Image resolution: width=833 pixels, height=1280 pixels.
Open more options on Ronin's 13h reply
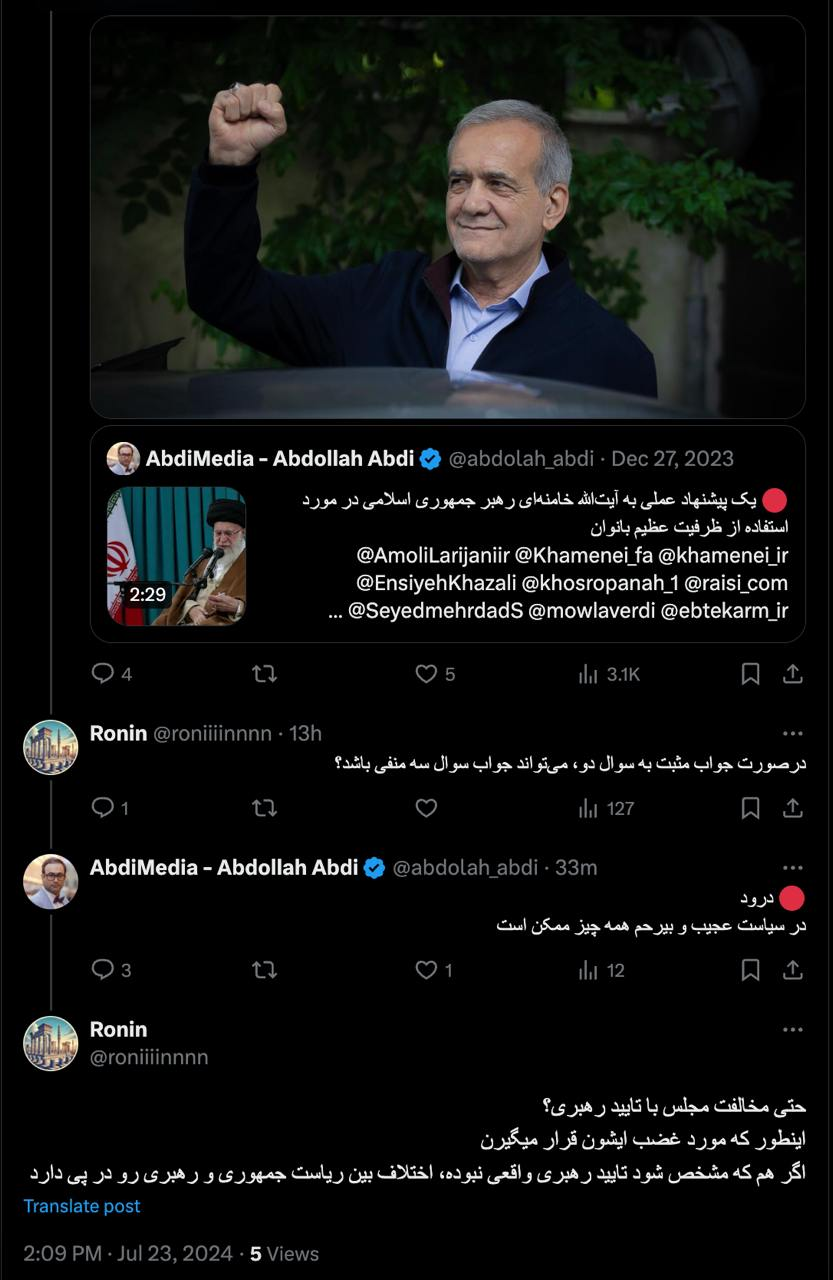(x=793, y=734)
